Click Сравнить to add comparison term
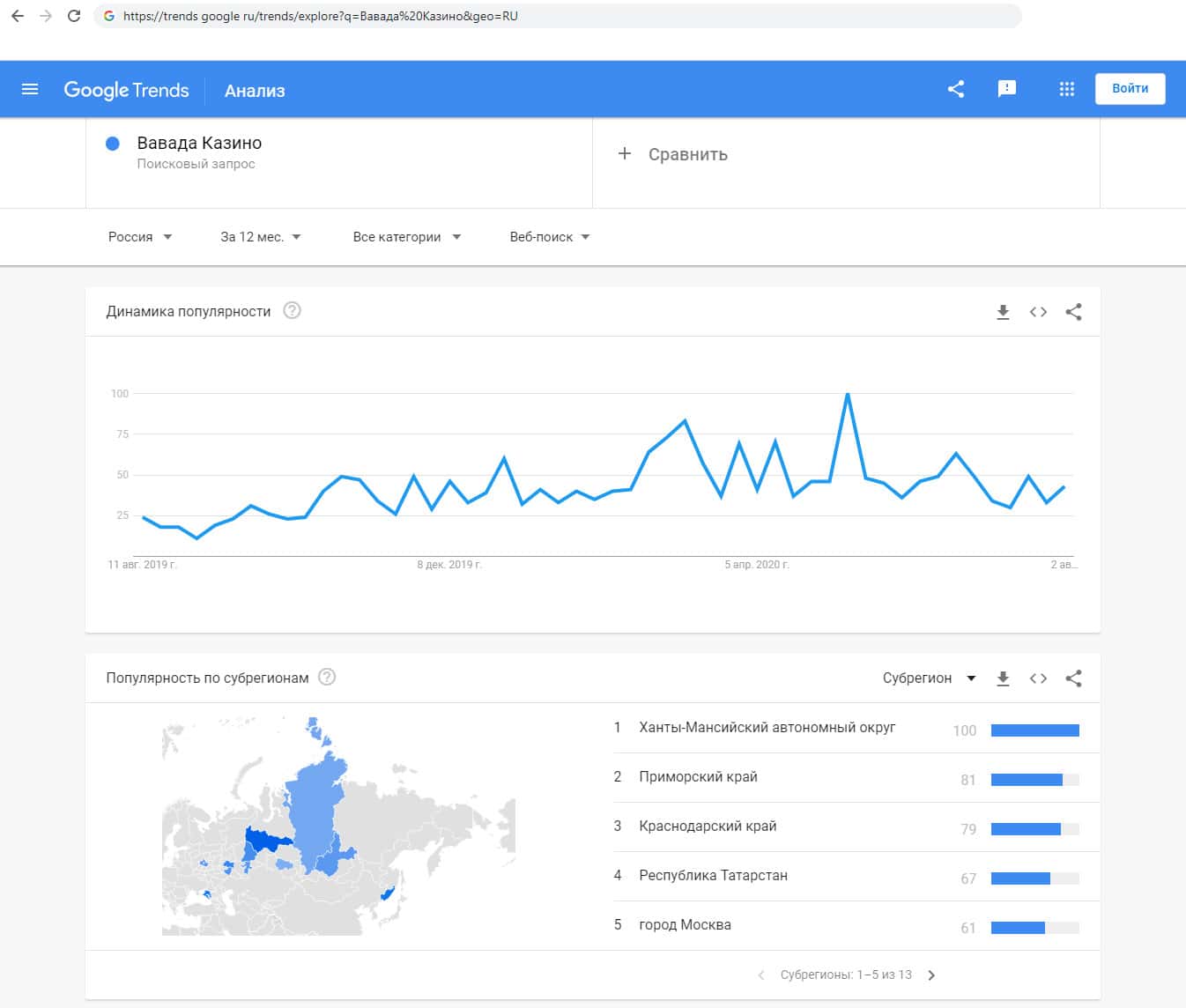This screenshot has height=1008, width=1186. (674, 154)
